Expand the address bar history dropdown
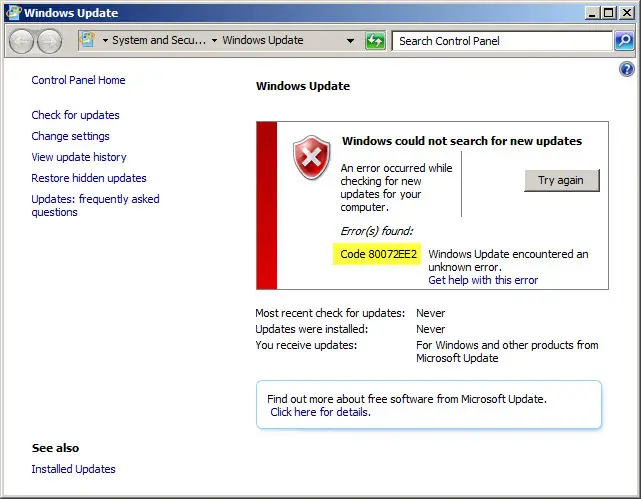This screenshot has height=499, width=641. click(x=350, y=40)
